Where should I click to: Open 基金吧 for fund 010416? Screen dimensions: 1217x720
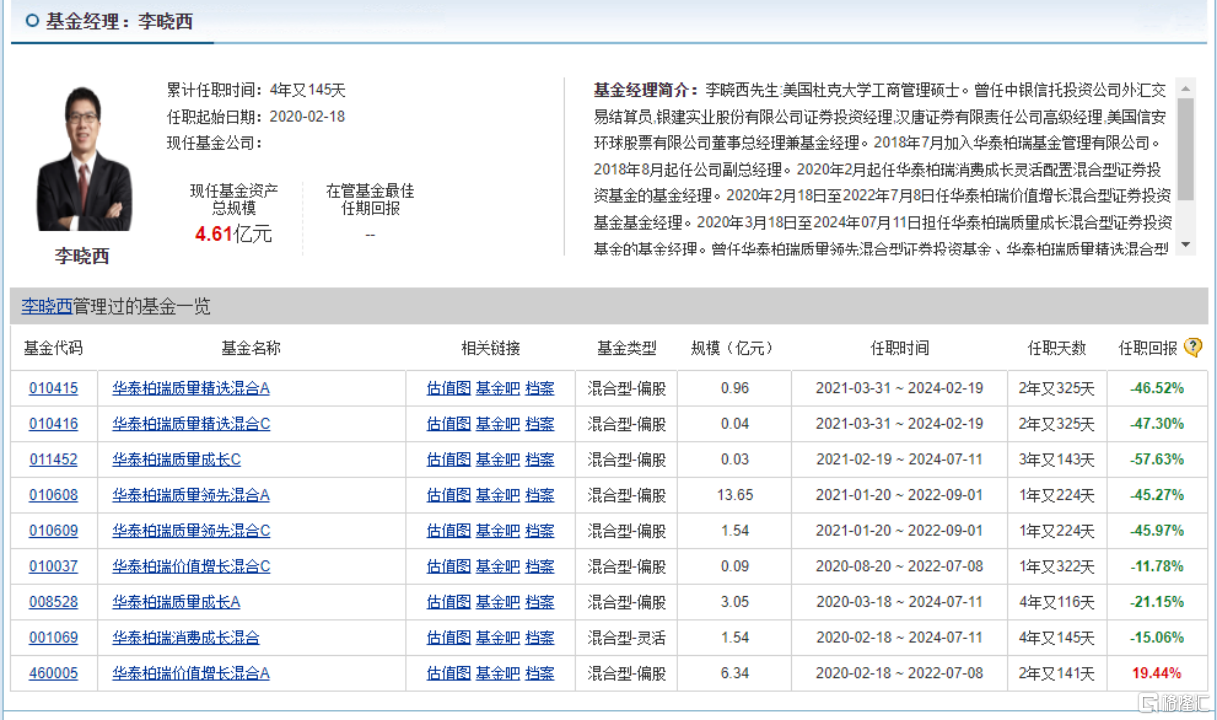pyautogui.click(x=498, y=424)
